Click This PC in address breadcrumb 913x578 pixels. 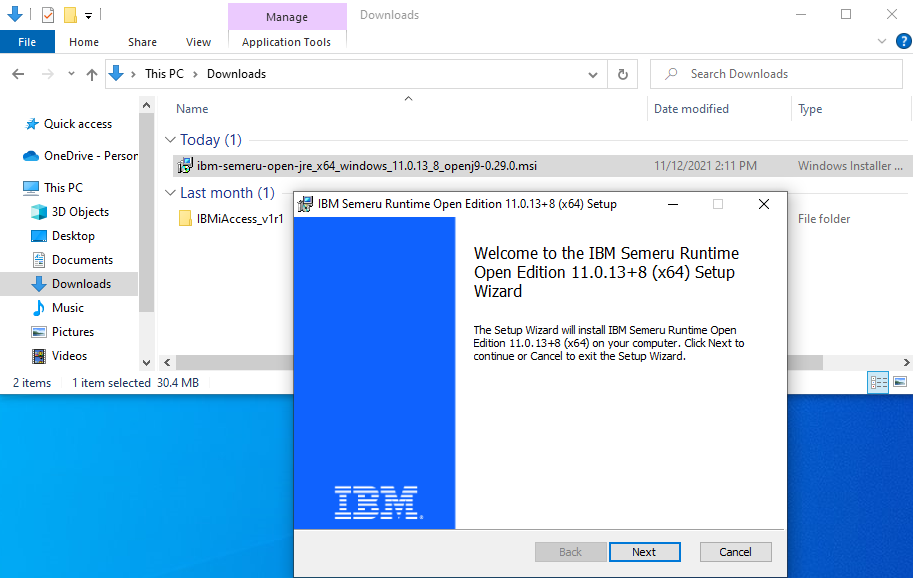tap(164, 74)
